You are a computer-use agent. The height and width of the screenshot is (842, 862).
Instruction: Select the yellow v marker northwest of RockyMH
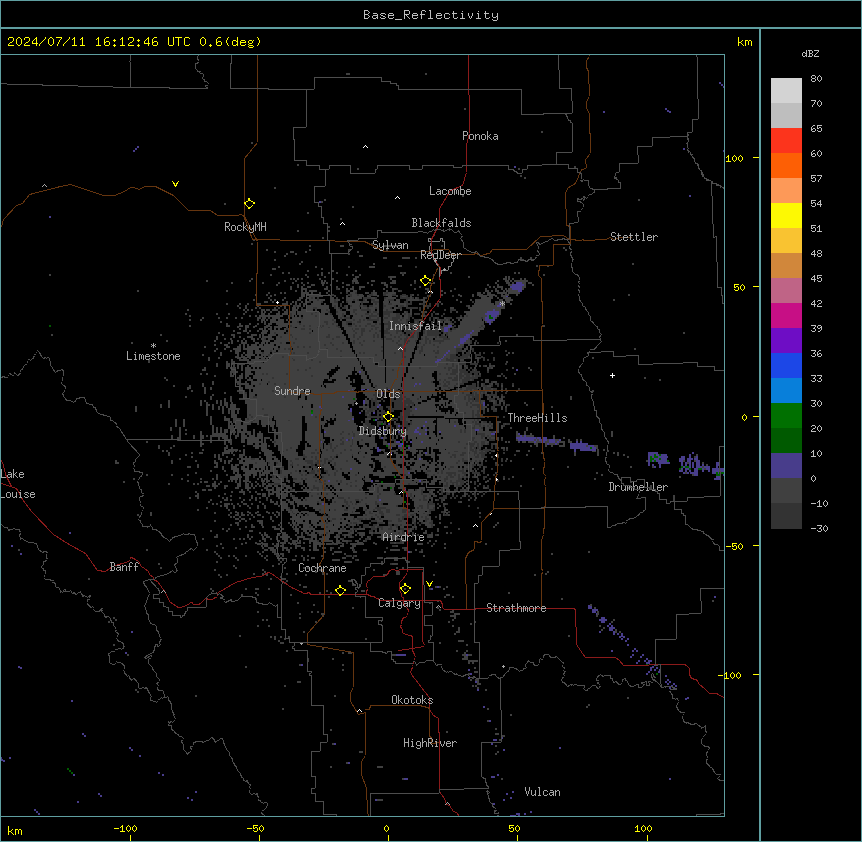[x=175, y=184]
